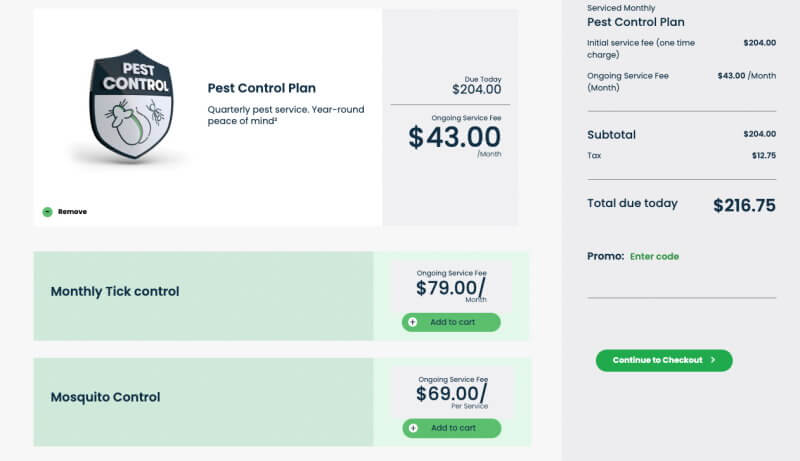The width and height of the screenshot is (800, 461).
Task: Click the Total due today amount $216.75
Action: click(744, 205)
